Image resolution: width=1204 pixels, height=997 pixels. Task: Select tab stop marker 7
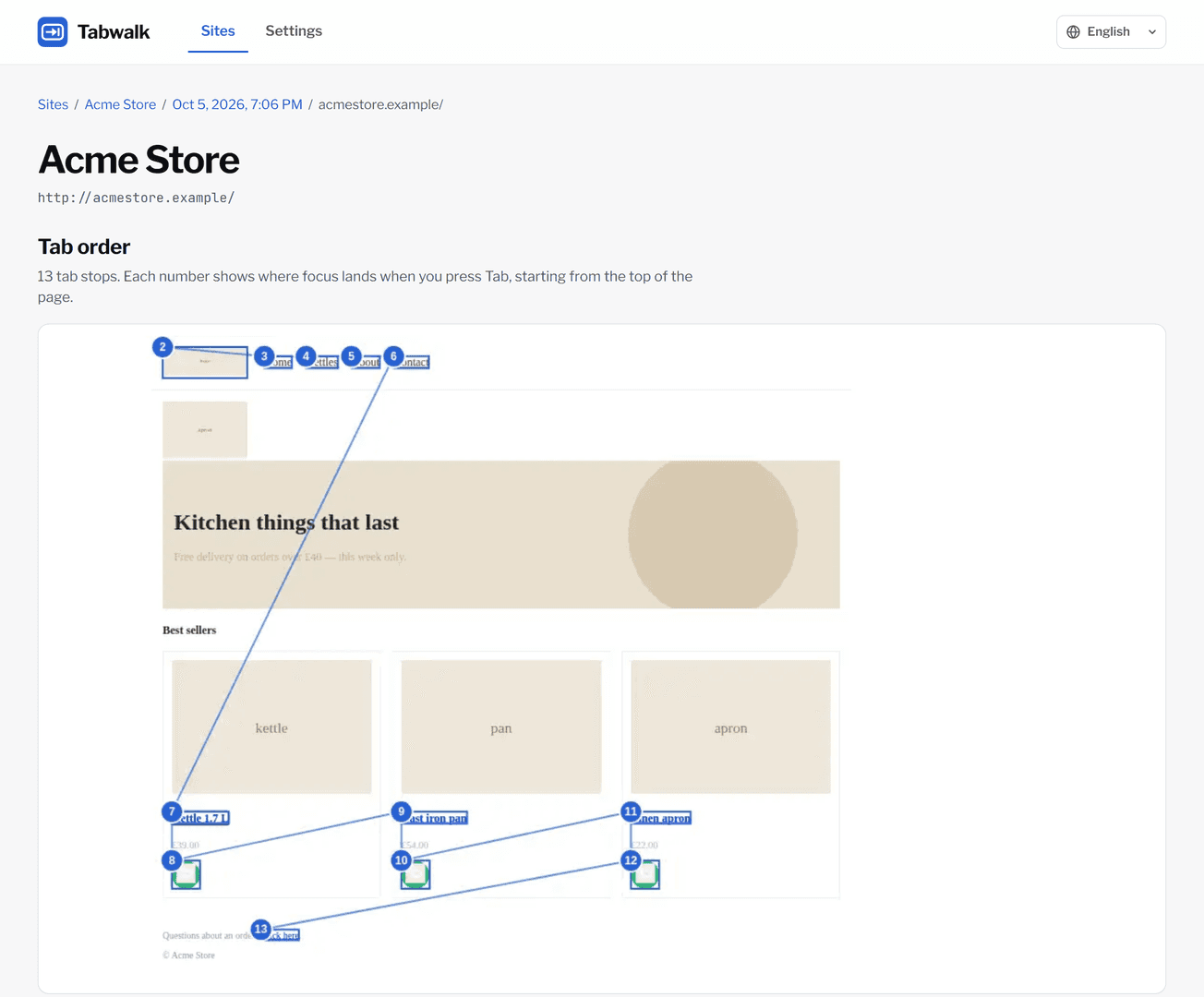[x=172, y=811]
